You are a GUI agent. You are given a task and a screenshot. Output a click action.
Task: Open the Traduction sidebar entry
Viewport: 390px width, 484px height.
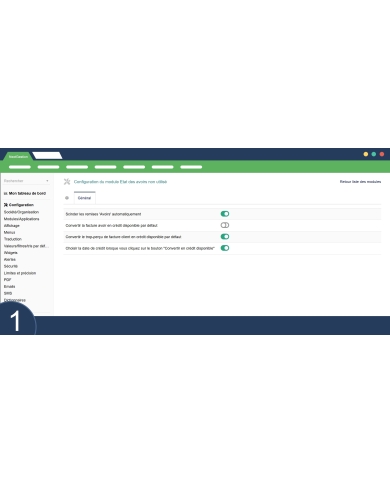coord(13,239)
